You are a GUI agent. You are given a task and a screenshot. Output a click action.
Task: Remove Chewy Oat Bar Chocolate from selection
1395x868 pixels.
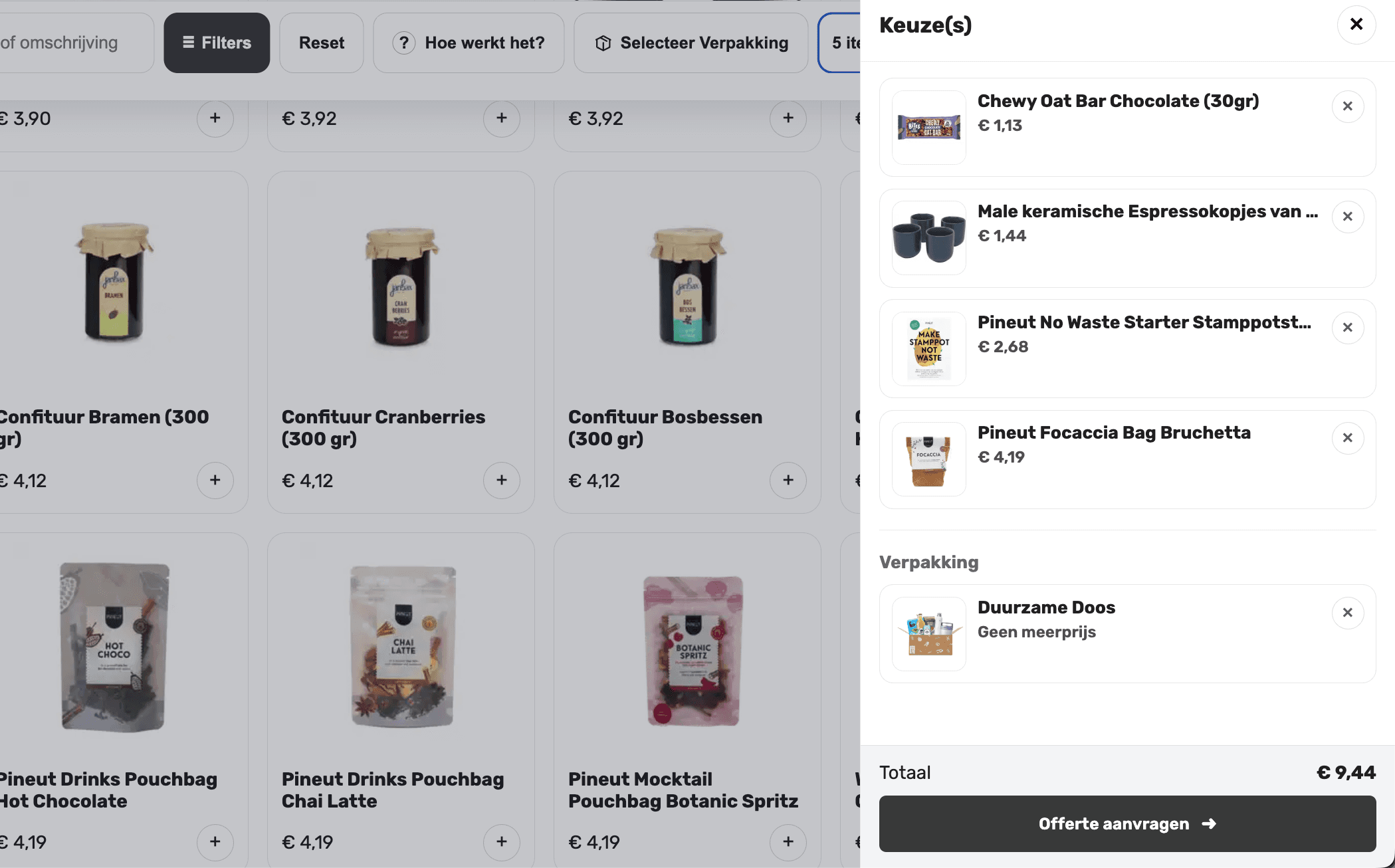click(1347, 106)
